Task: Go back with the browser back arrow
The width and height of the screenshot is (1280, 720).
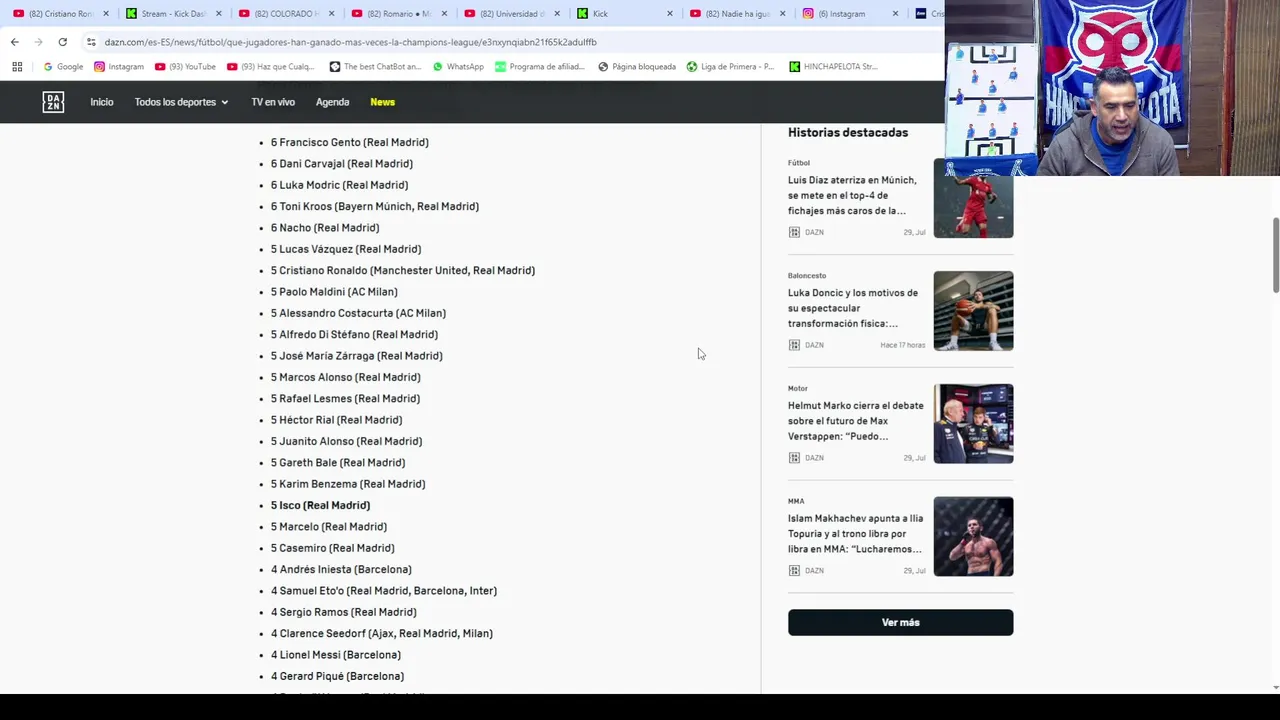Action: [14, 42]
